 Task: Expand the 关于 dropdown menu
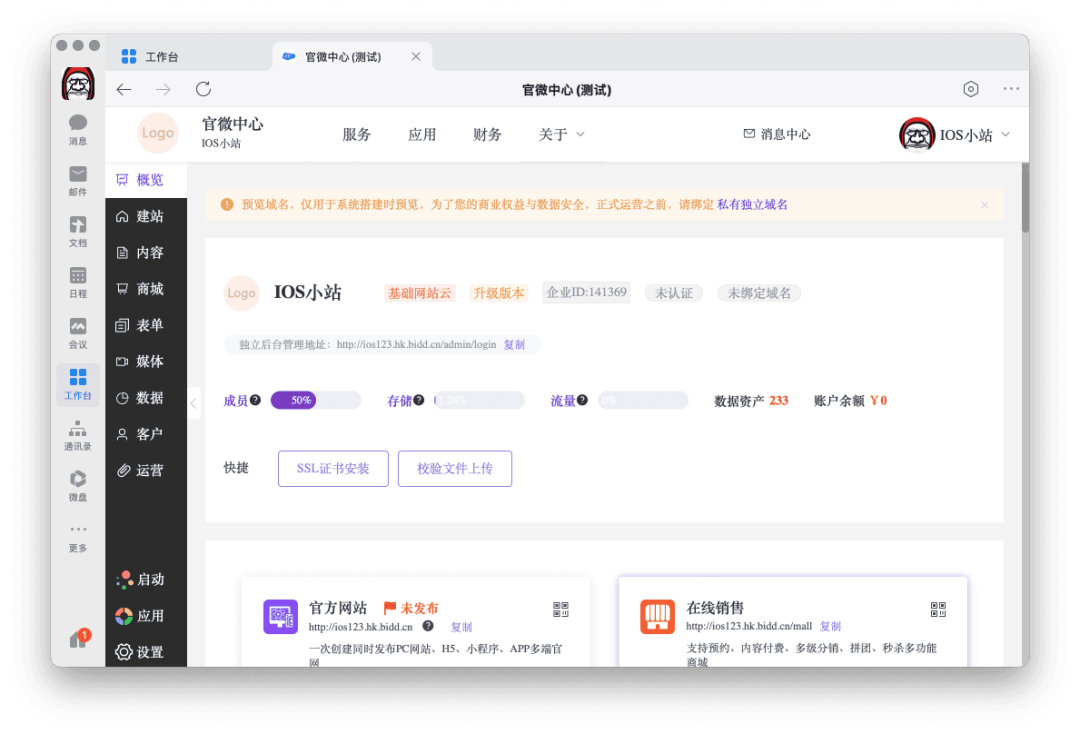point(561,134)
